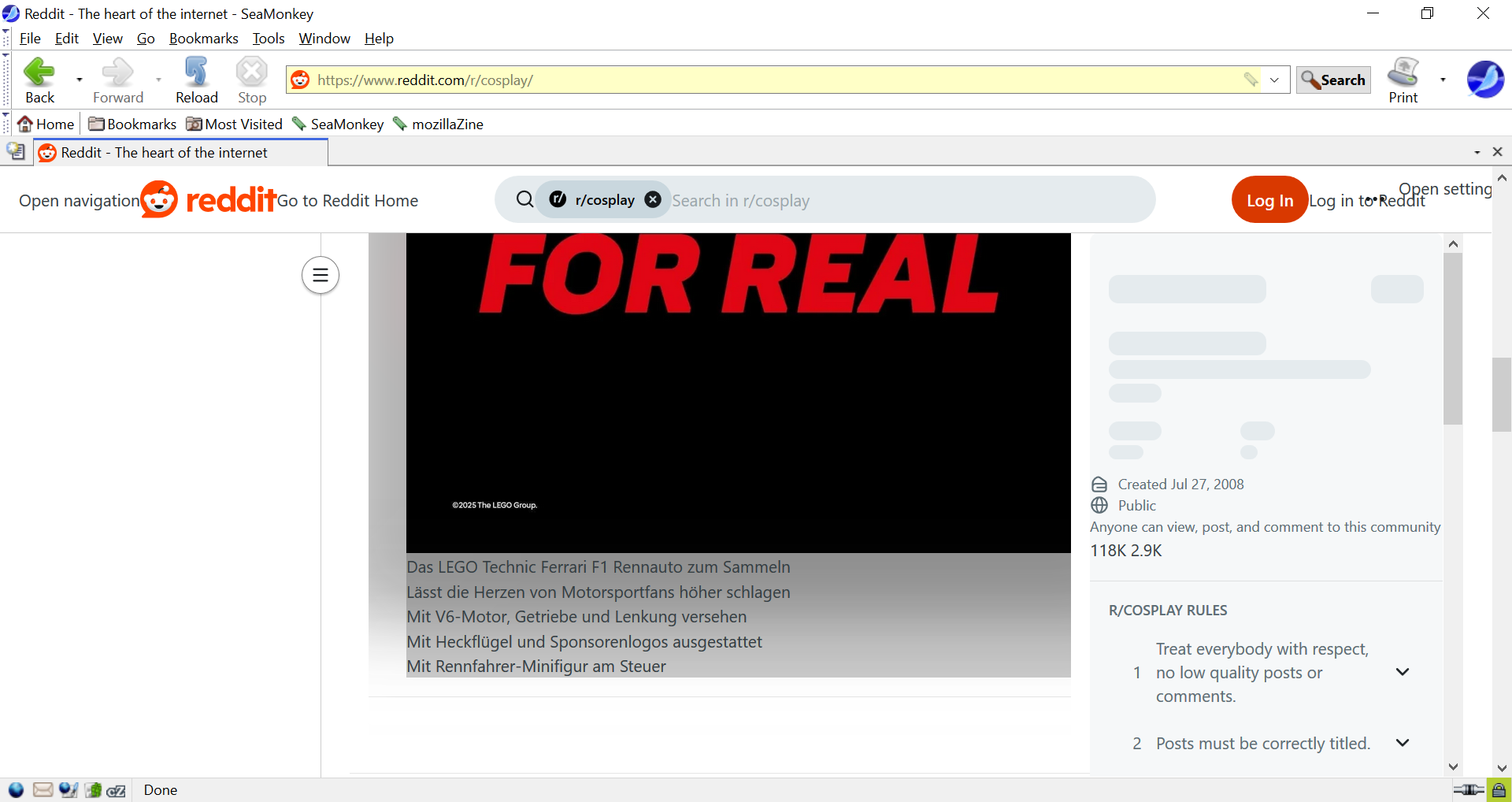The width and height of the screenshot is (1512, 802).
Task: Expand rule 2 Posts must be correctly titled
Action: point(1402,743)
